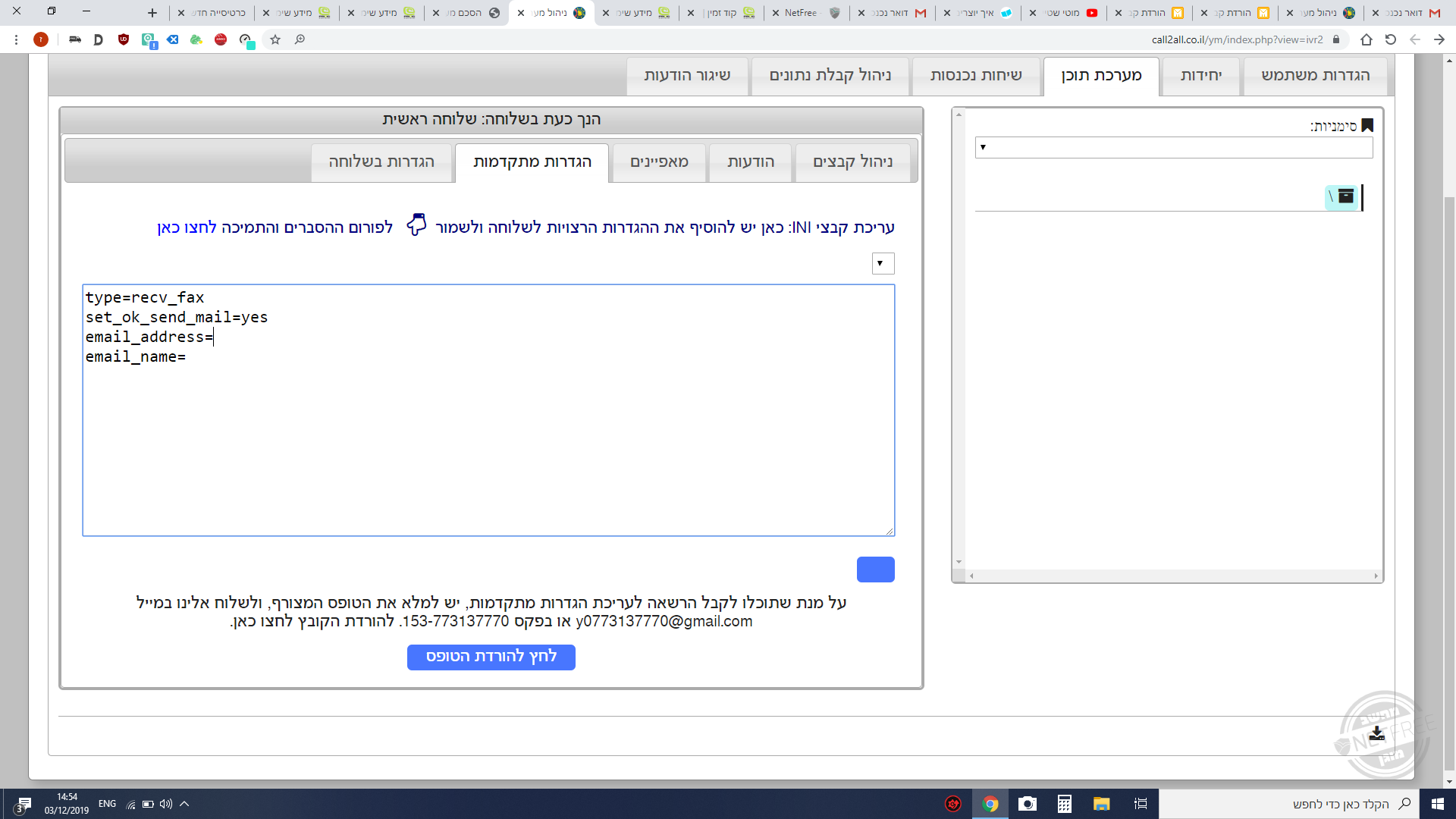Open File Explorer in taskbar
1456x819 pixels.
(1101, 804)
